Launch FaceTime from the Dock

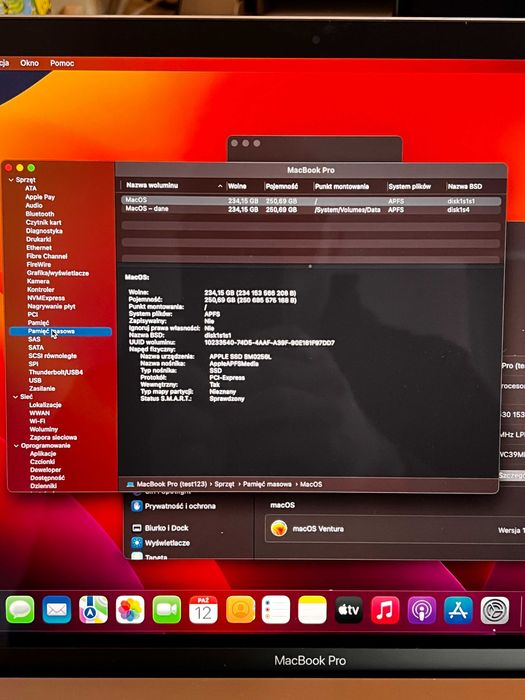[167, 609]
